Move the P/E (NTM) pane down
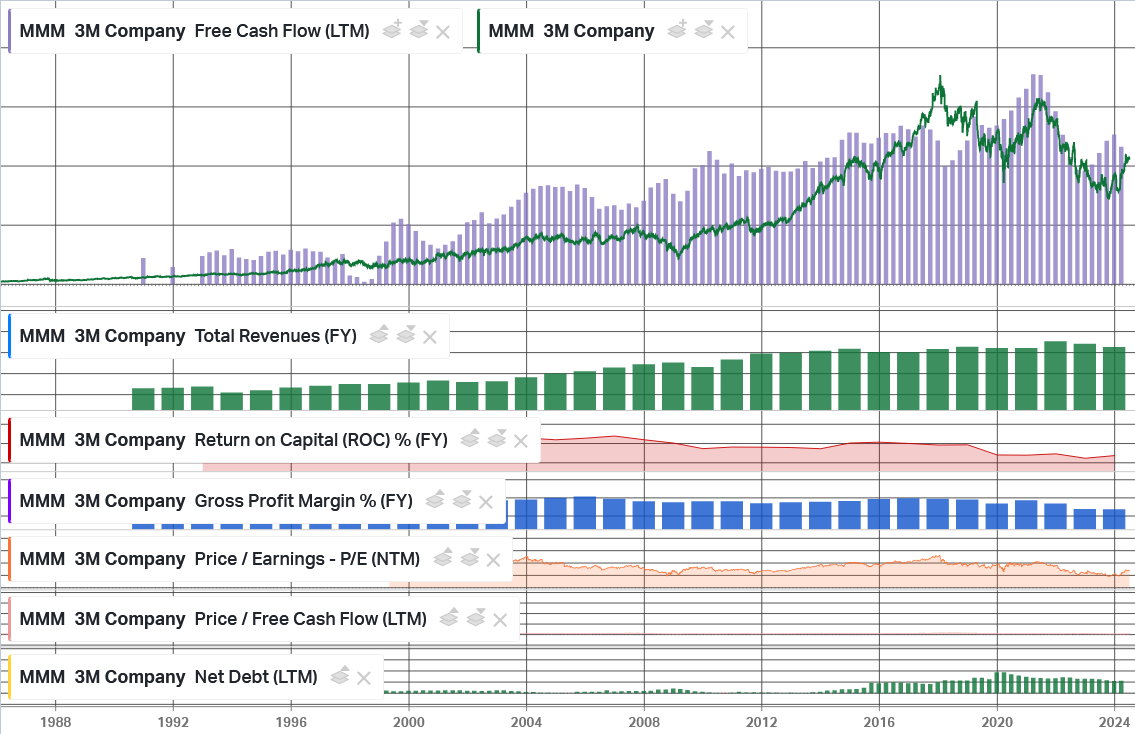1135x734 pixels. click(x=469, y=558)
